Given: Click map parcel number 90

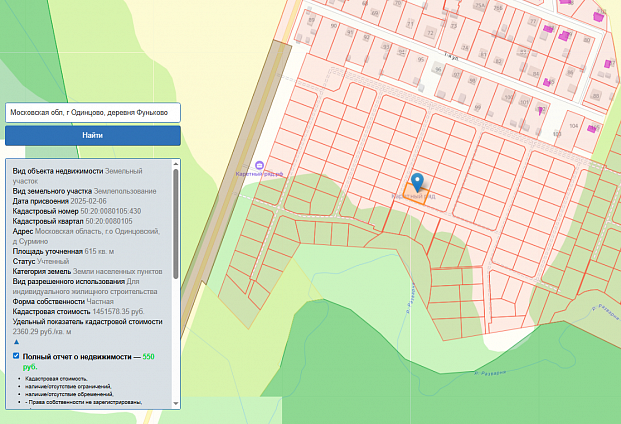Looking at the screenshot, I should (x=334, y=26).
